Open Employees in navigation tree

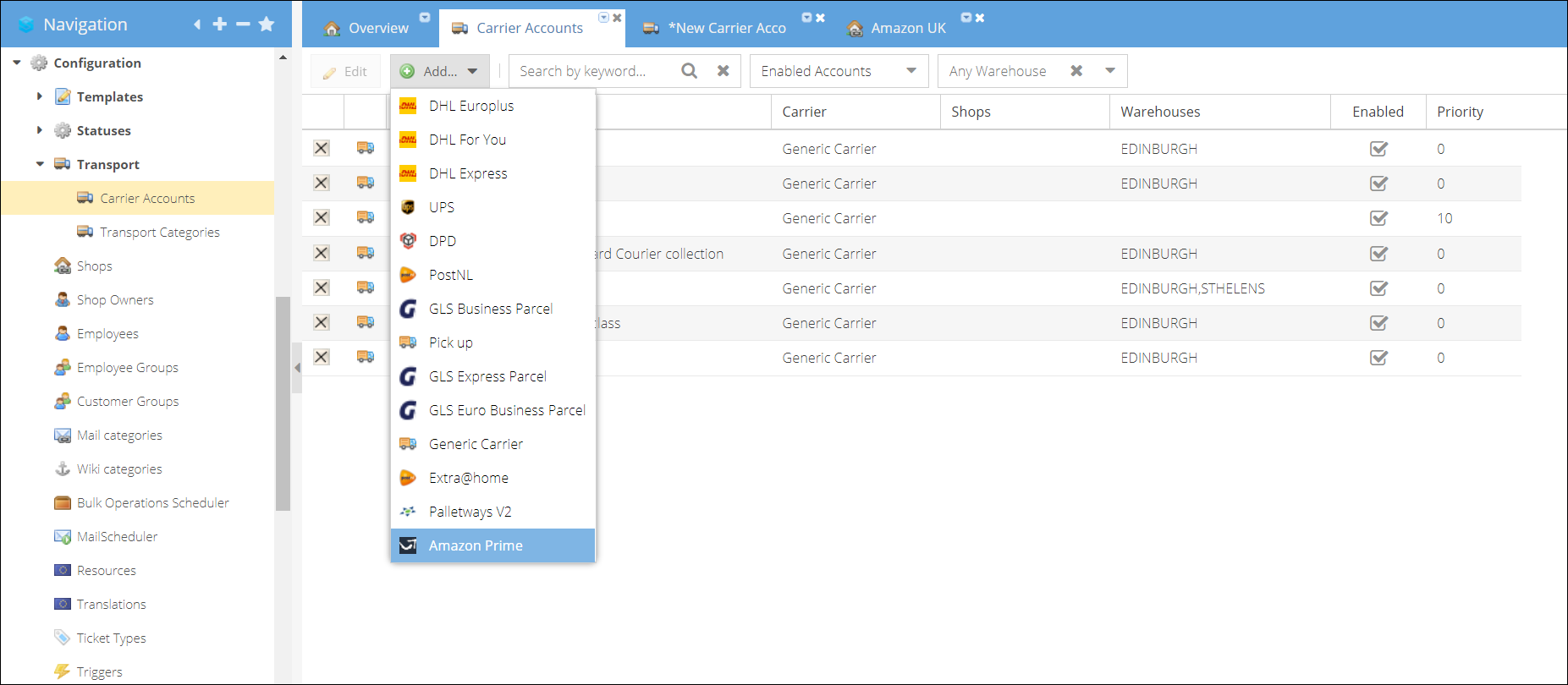point(107,333)
